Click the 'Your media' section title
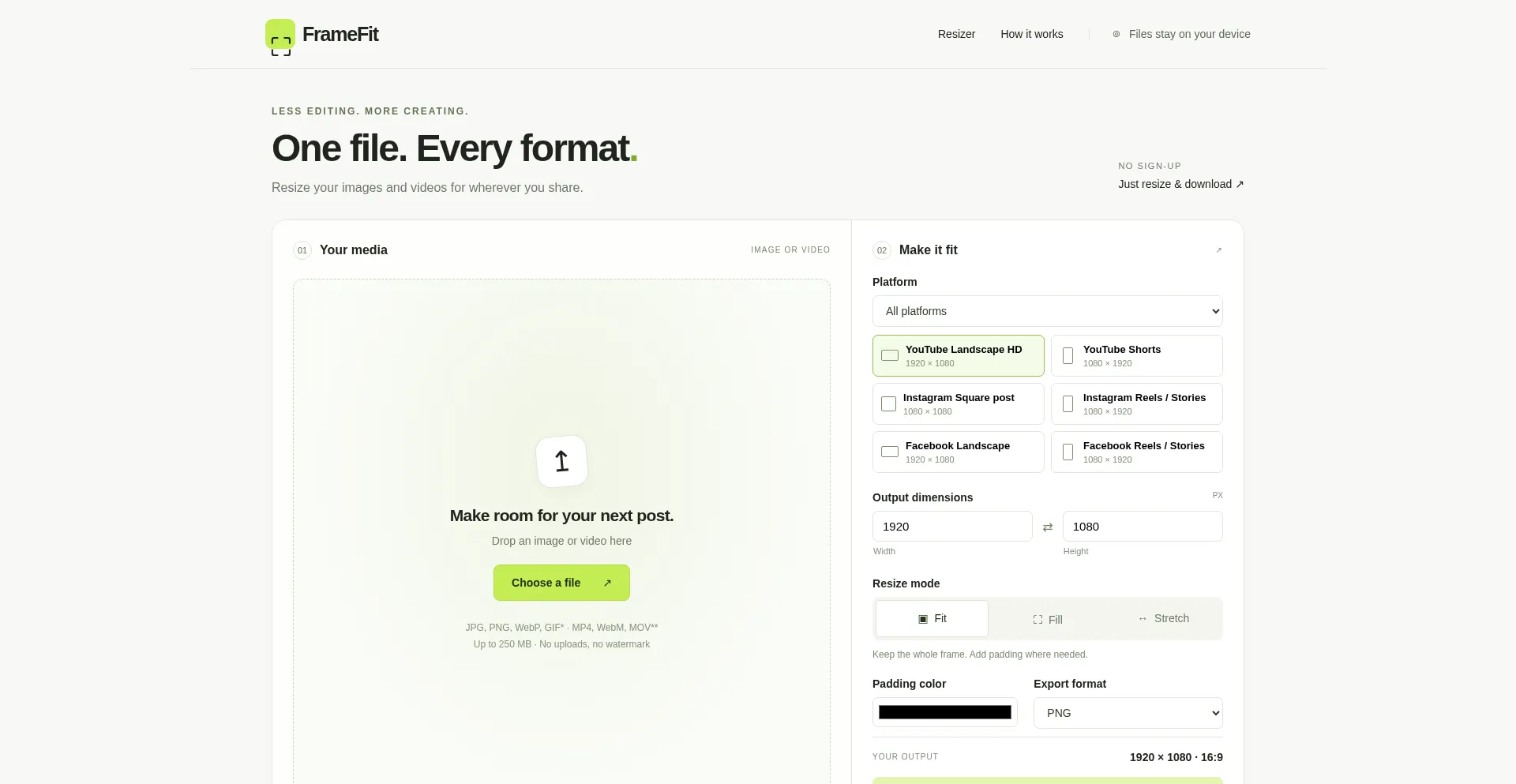 pyautogui.click(x=354, y=249)
